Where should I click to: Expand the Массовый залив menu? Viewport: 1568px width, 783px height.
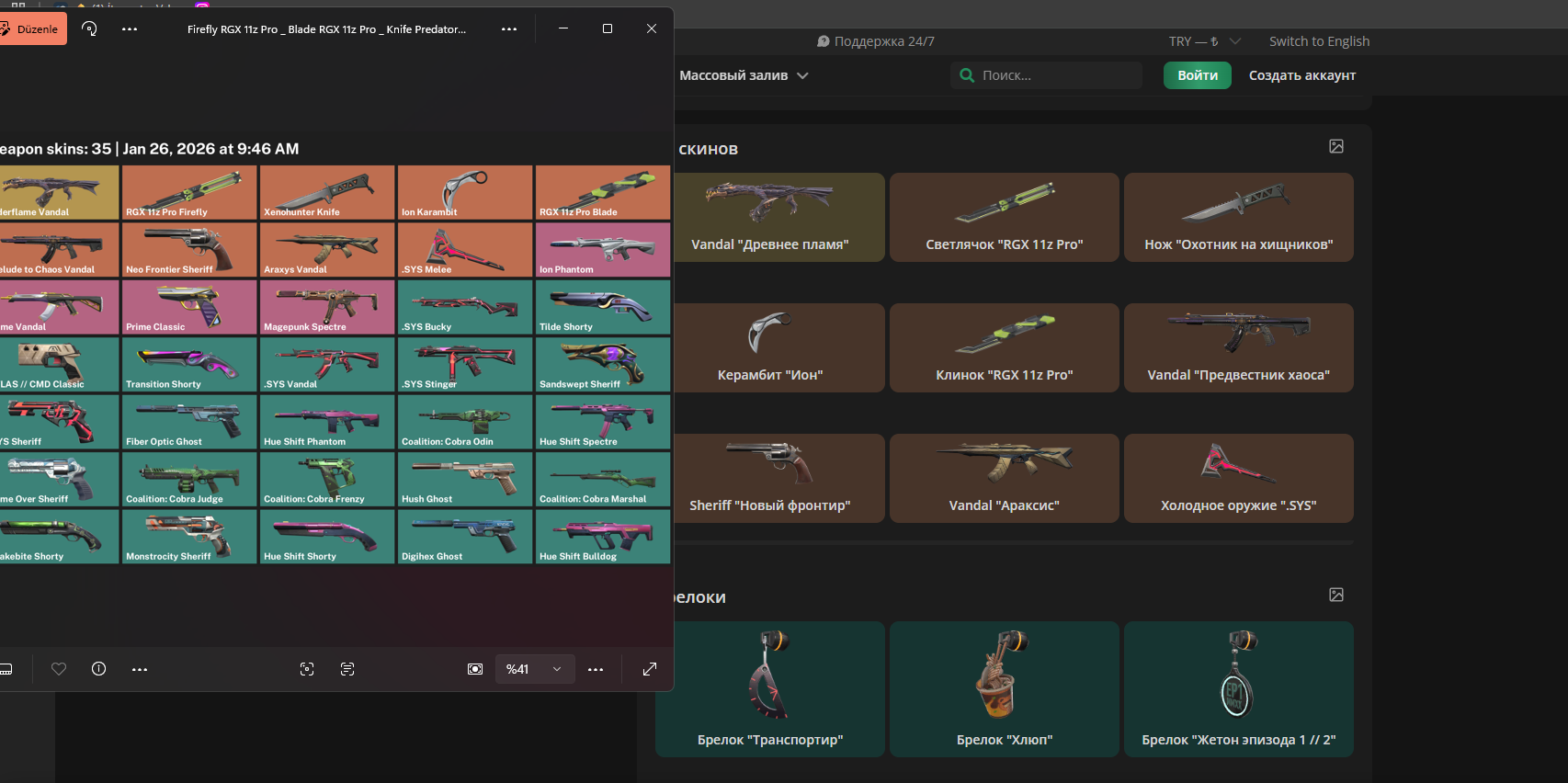pos(744,75)
